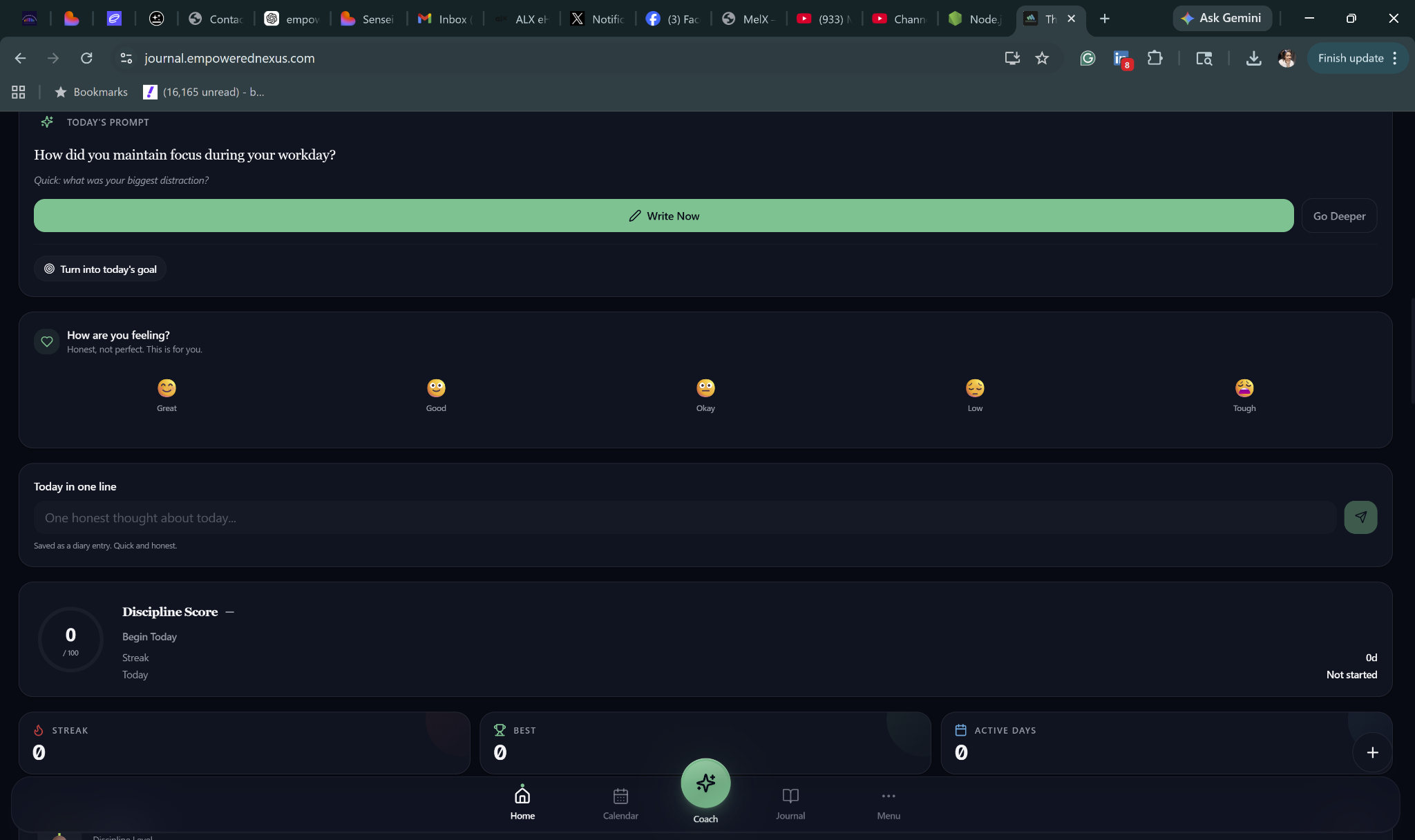Switch to the ALX browser tab
1415x840 pixels.
(520, 19)
